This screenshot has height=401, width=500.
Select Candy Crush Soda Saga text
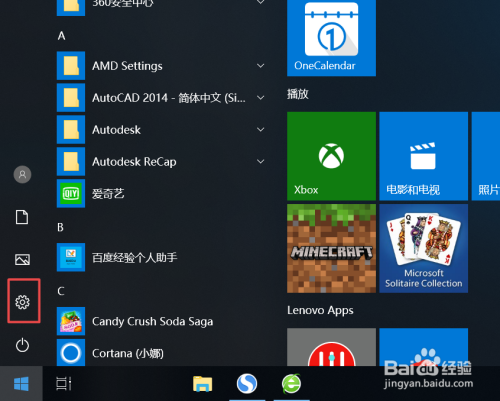pos(152,321)
